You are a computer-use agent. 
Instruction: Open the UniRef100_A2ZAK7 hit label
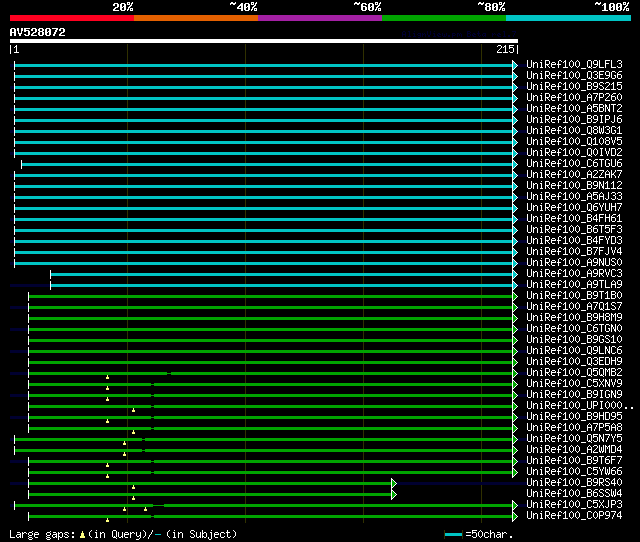pyautogui.click(x=574, y=174)
